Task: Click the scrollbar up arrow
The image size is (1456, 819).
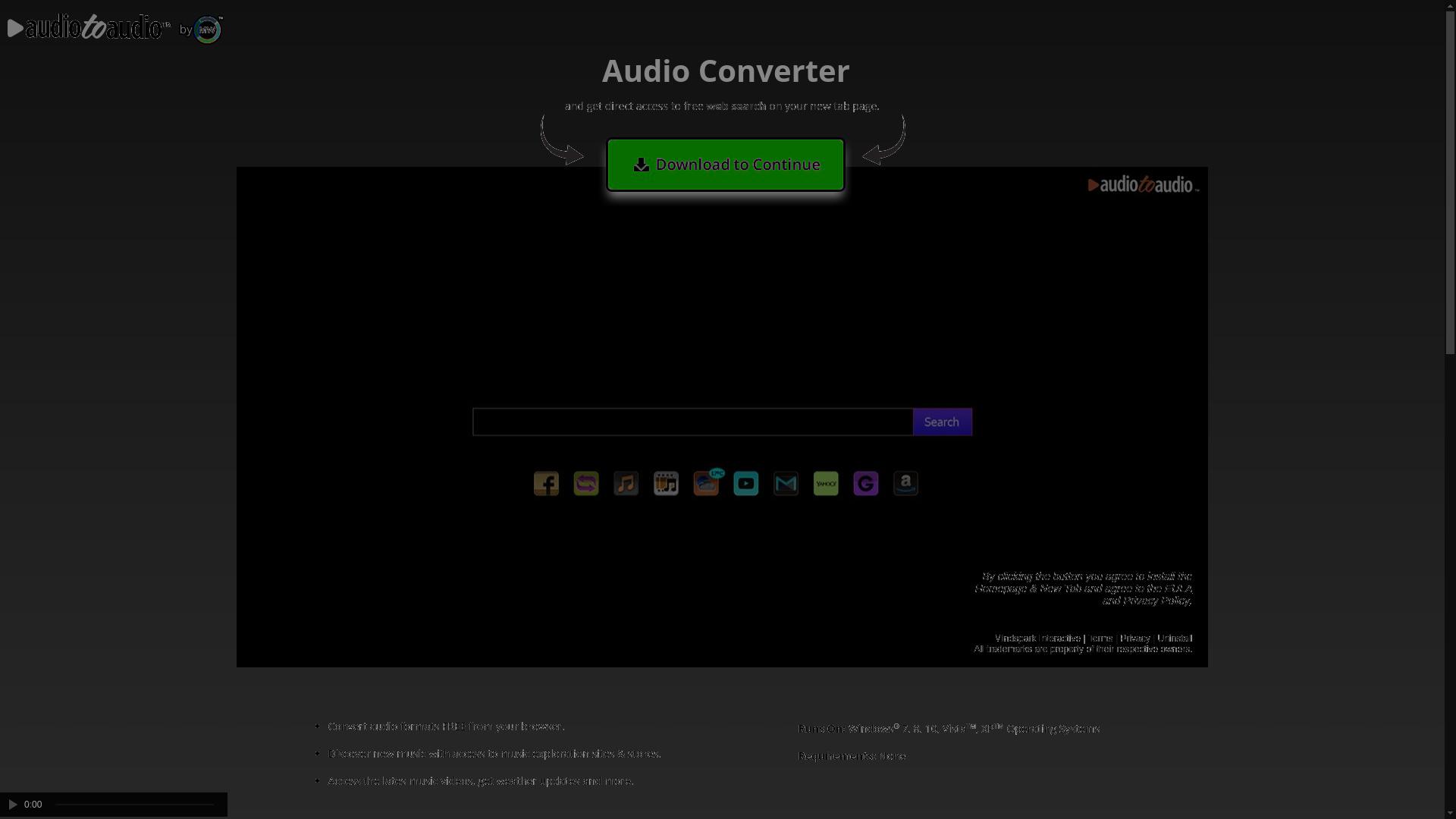Action: 1450,5
